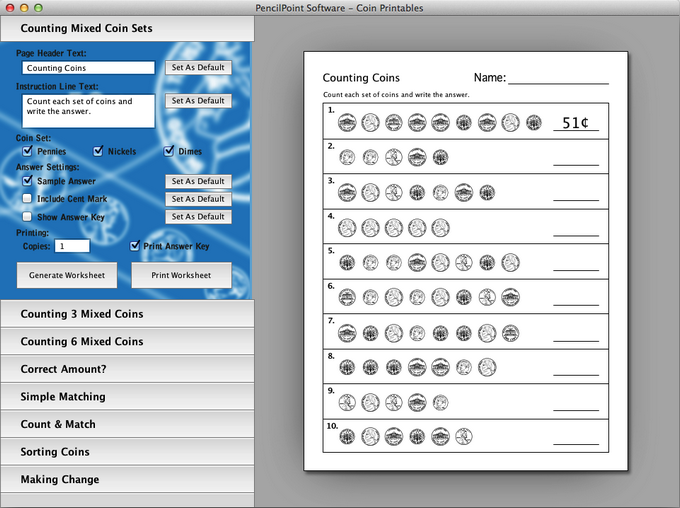Turn off the Sample Answer checkbox
The image size is (680, 508).
pyautogui.click(x=28, y=181)
